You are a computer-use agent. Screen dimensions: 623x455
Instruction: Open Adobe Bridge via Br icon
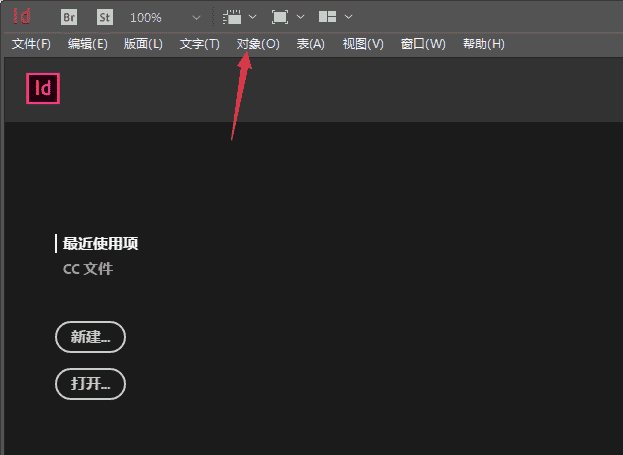(x=69, y=17)
